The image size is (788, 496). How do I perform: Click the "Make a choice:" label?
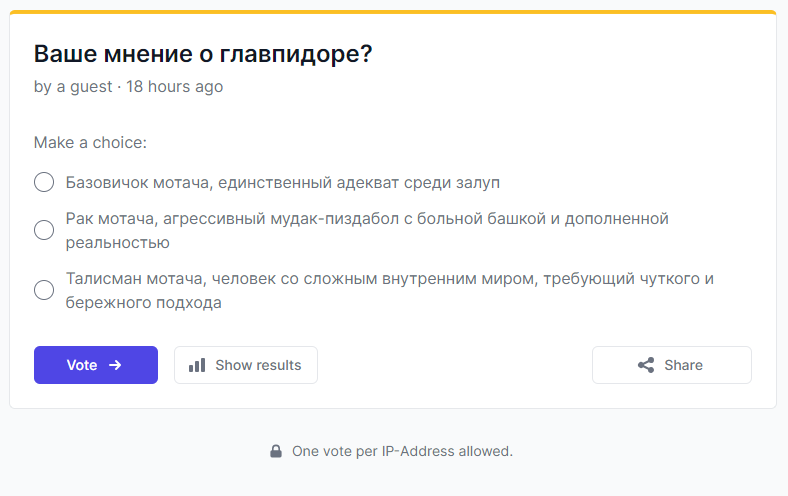pos(90,143)
